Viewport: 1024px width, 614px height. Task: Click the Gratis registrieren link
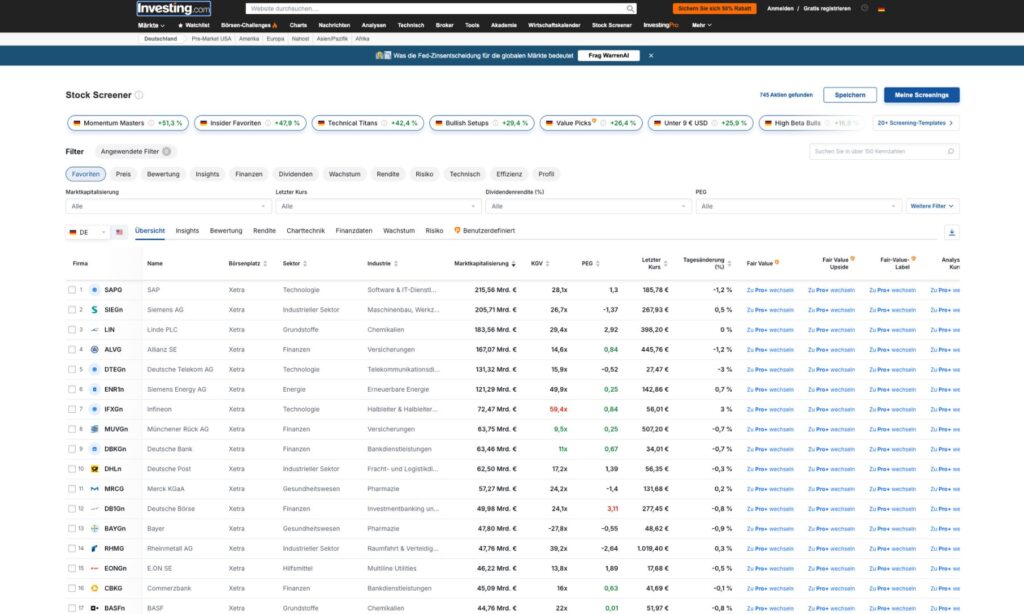(x=827, y=8)
